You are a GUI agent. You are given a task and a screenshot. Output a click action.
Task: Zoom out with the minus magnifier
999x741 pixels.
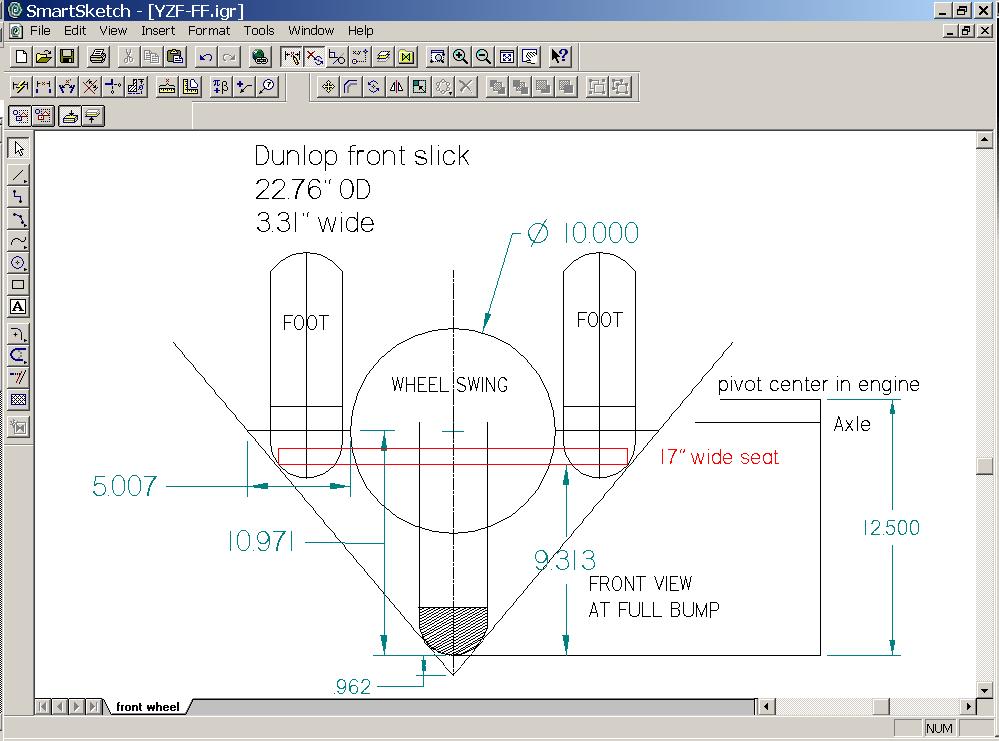tap(483, 57)
